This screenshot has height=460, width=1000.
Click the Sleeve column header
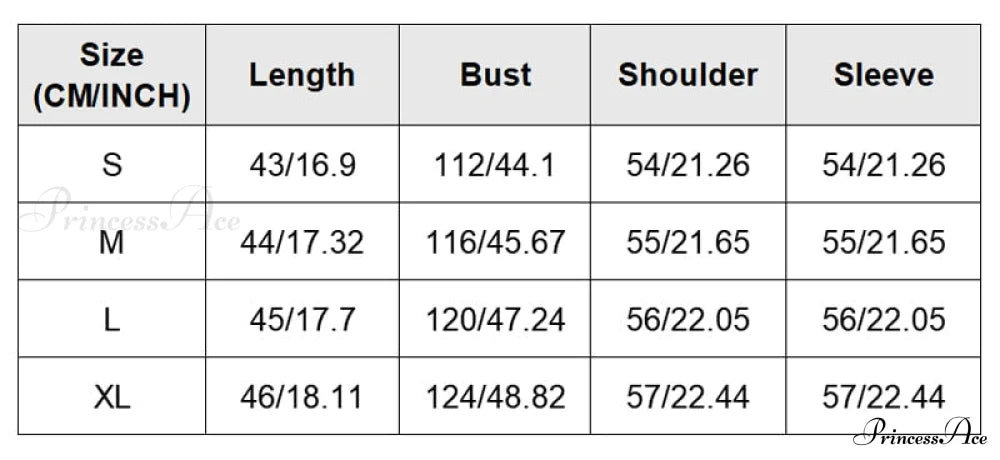pos(884,75)
